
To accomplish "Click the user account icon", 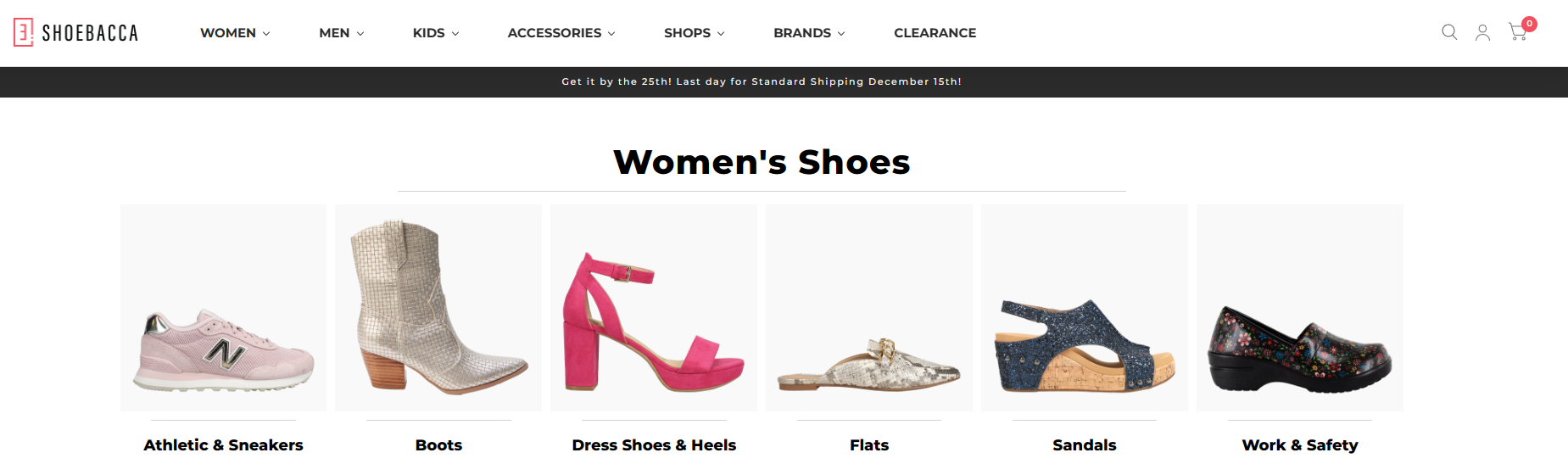I will coord(1482,32).
